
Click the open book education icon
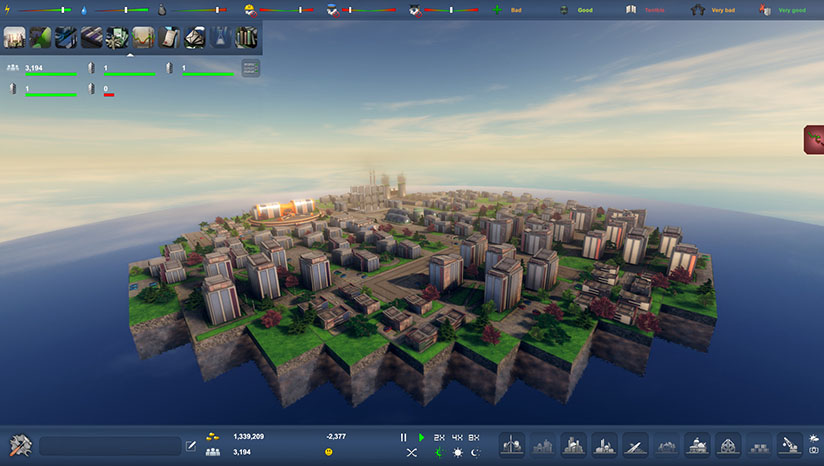[x=631, y=9]
